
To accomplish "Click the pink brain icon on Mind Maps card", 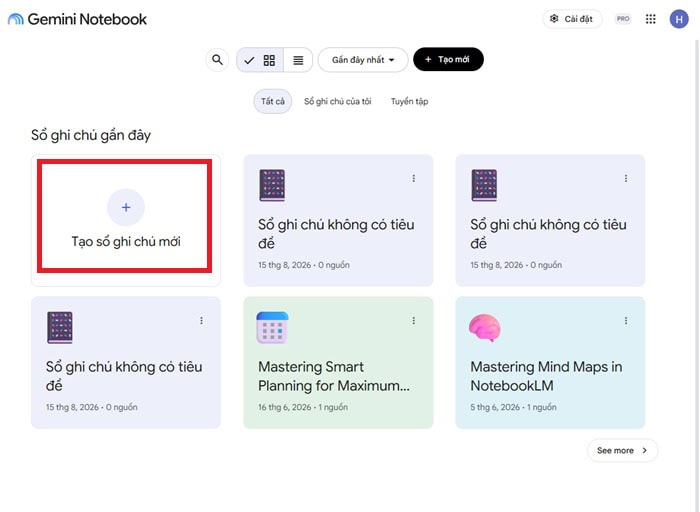I will coord(485,328).
